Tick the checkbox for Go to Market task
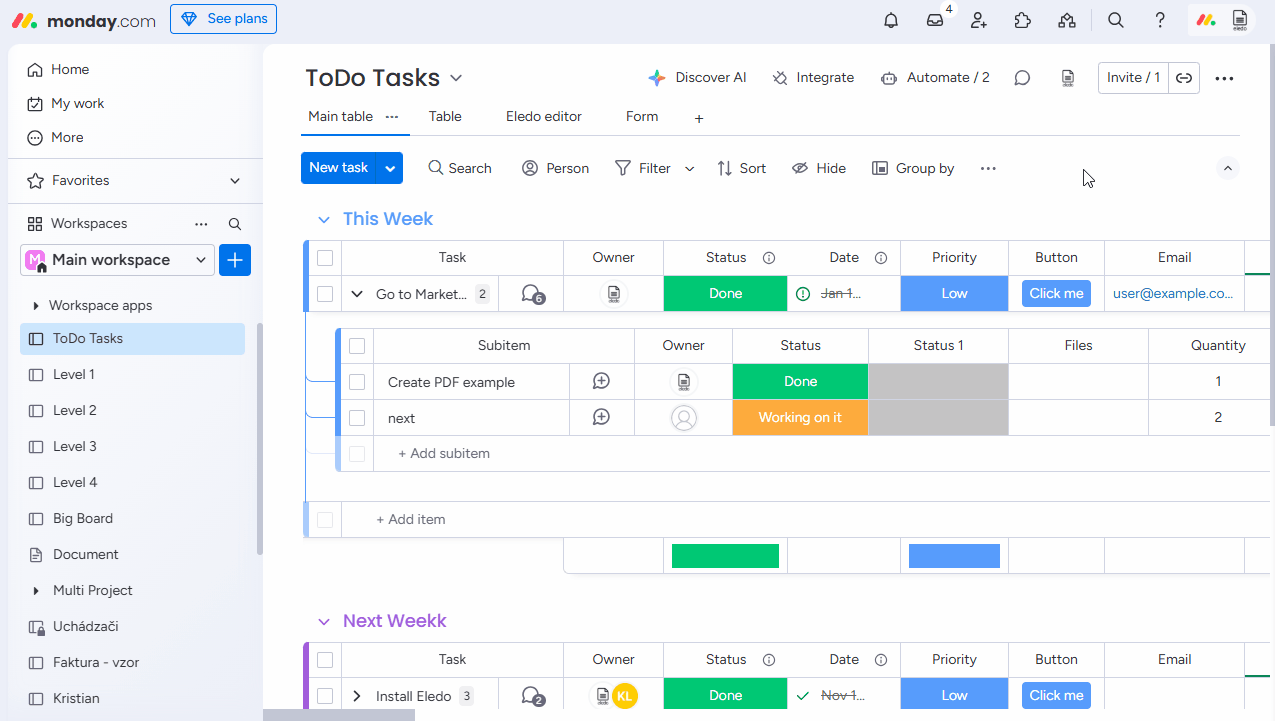 pos(325,294)
